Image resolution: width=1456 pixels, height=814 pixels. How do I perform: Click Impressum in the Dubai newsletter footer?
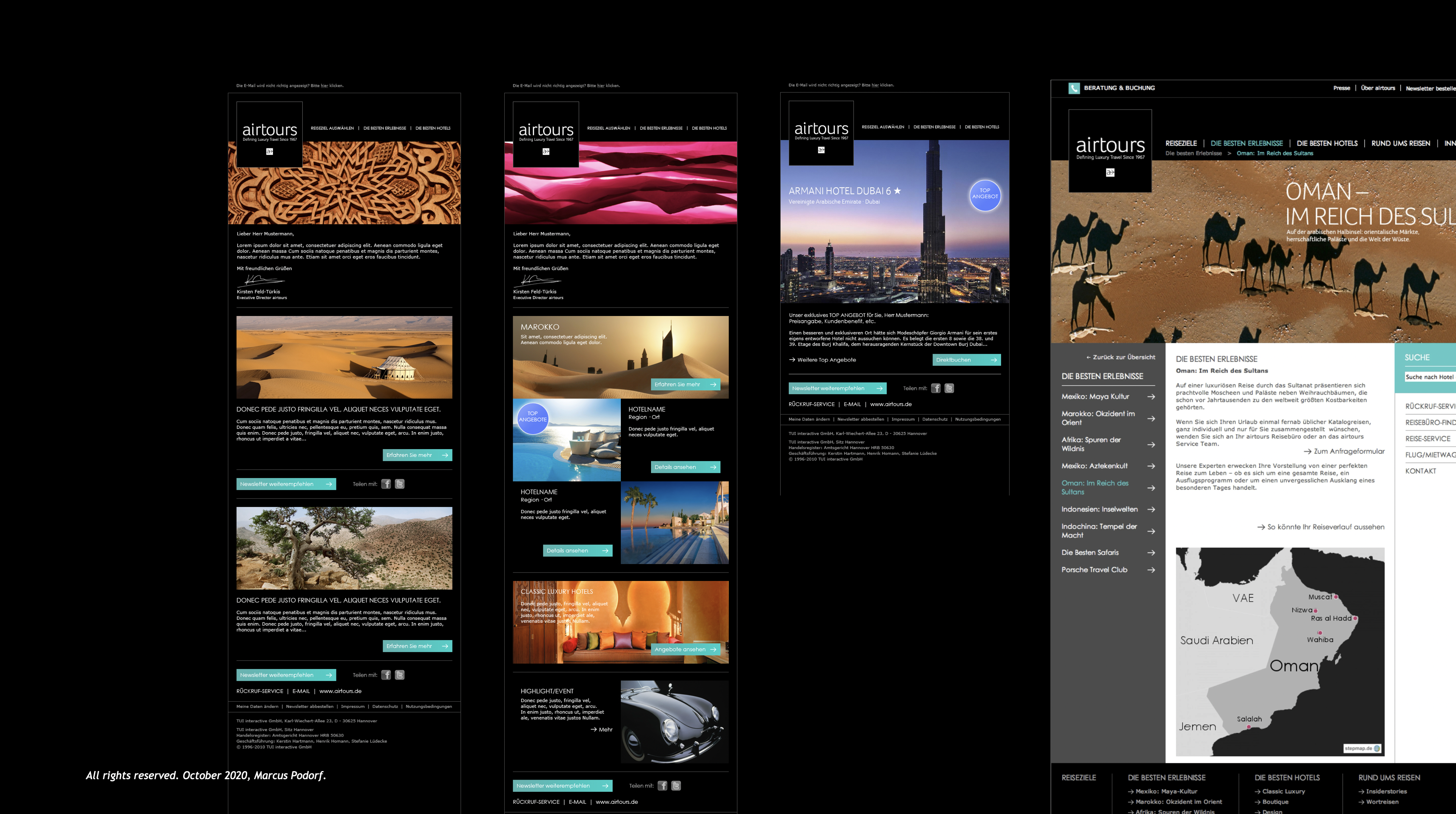coord(903,419)
